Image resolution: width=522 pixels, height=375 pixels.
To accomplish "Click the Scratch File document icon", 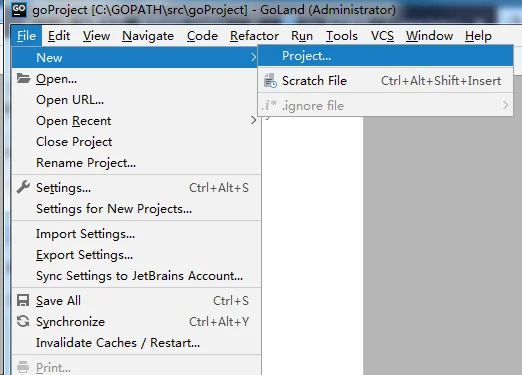I will tap(270, 81).
